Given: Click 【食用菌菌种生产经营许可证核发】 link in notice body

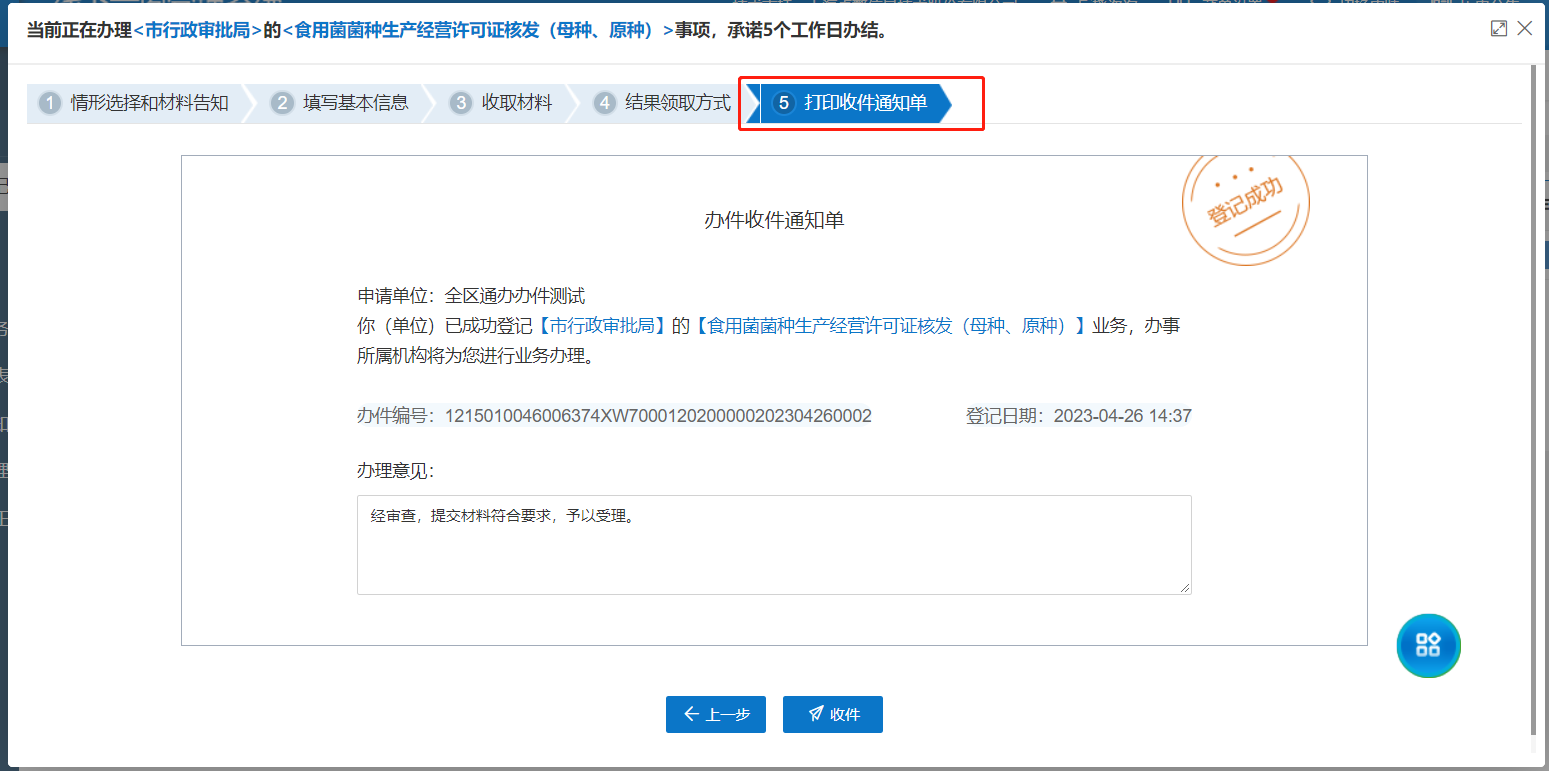Looking at the screenshot, I should pos(890,325).
